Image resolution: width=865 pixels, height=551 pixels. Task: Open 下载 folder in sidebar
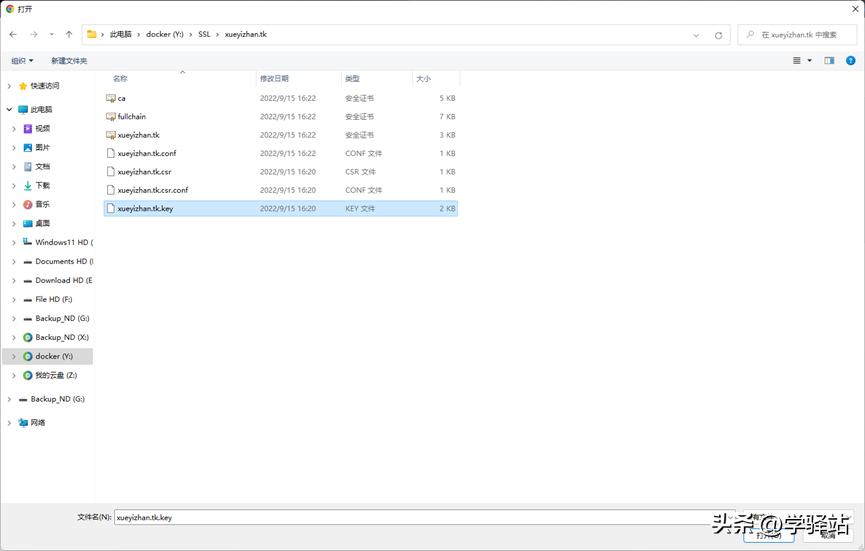coord(42,185)
